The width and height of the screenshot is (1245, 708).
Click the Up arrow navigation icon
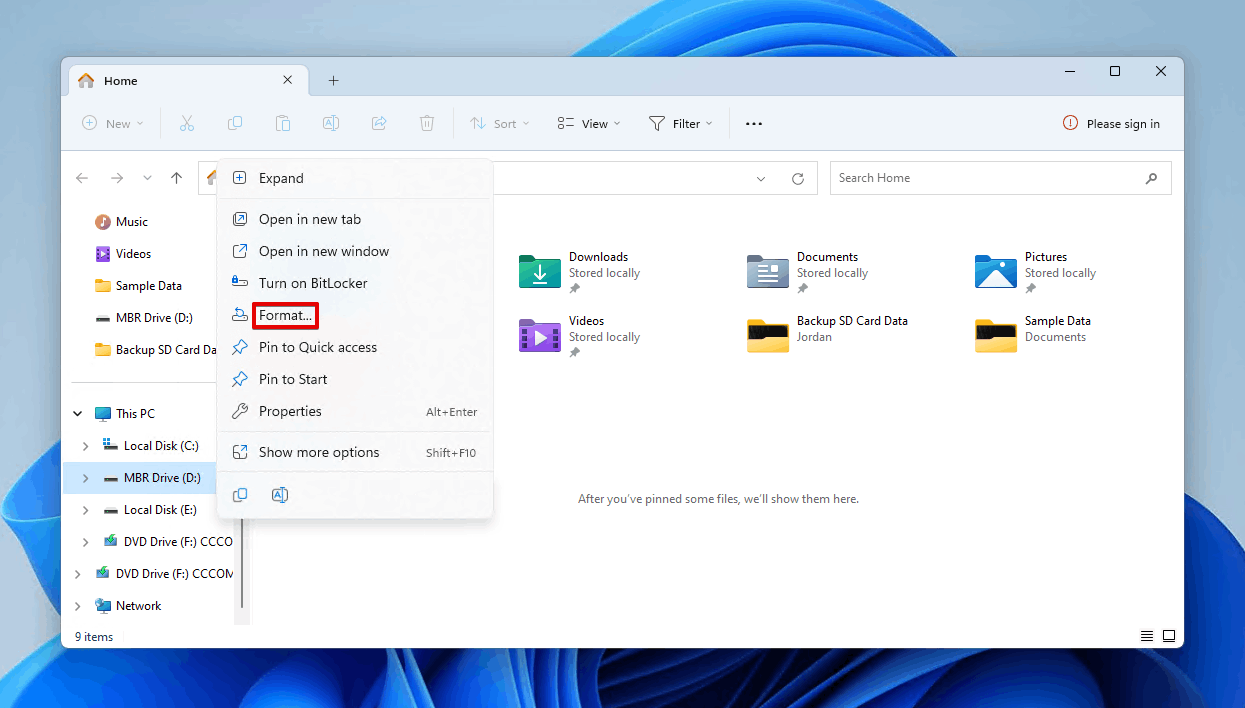coord(177,178)
